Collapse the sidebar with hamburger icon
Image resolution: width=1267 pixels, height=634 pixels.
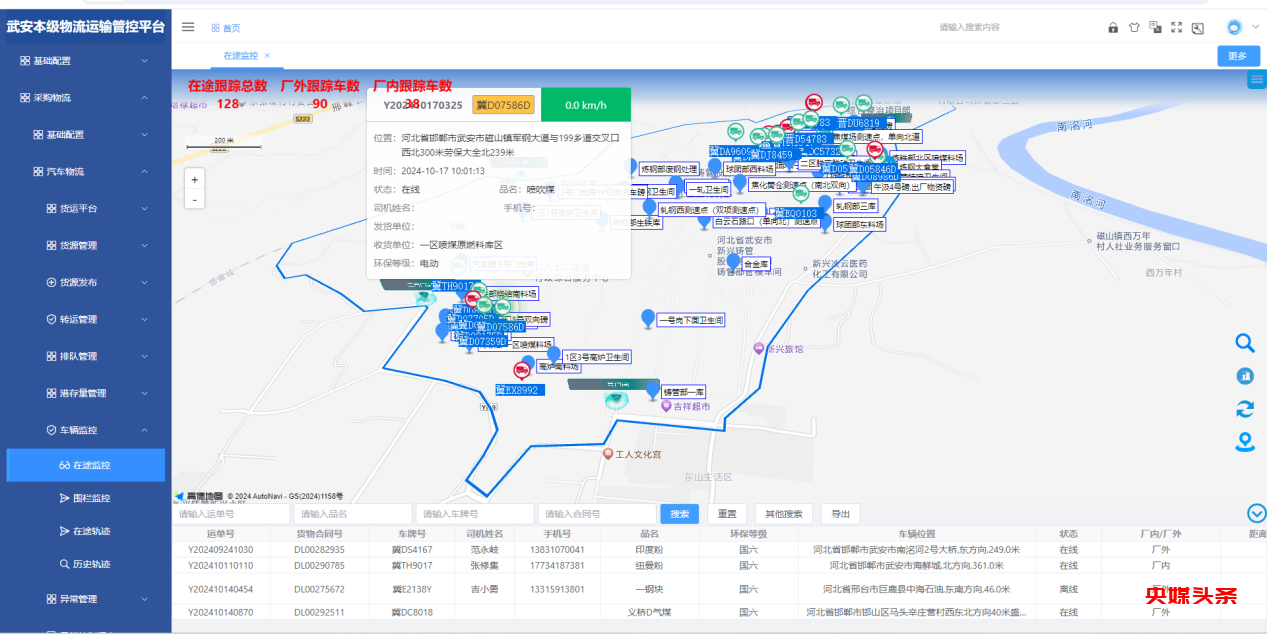point(188,27)
